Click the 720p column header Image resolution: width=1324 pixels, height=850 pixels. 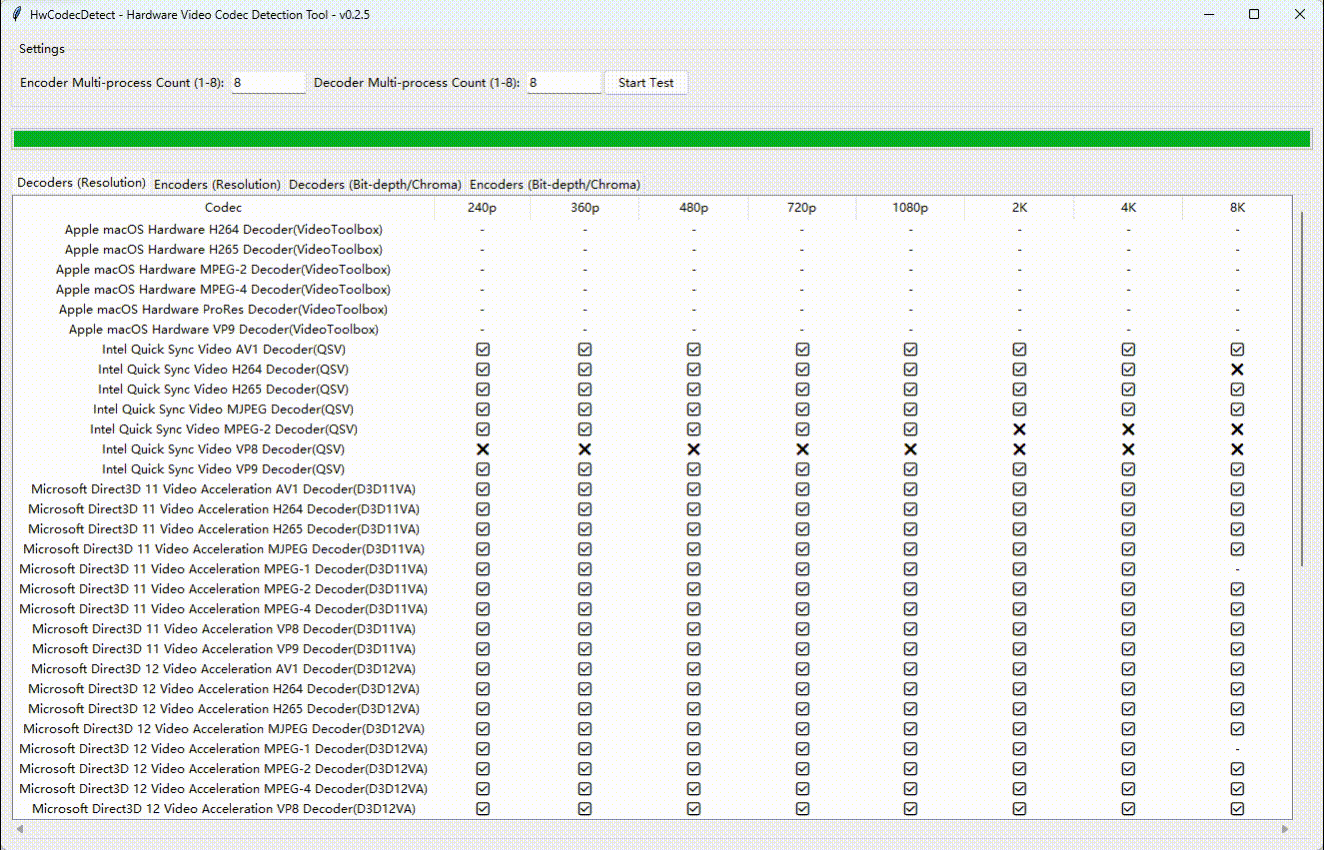coord(802,208)
